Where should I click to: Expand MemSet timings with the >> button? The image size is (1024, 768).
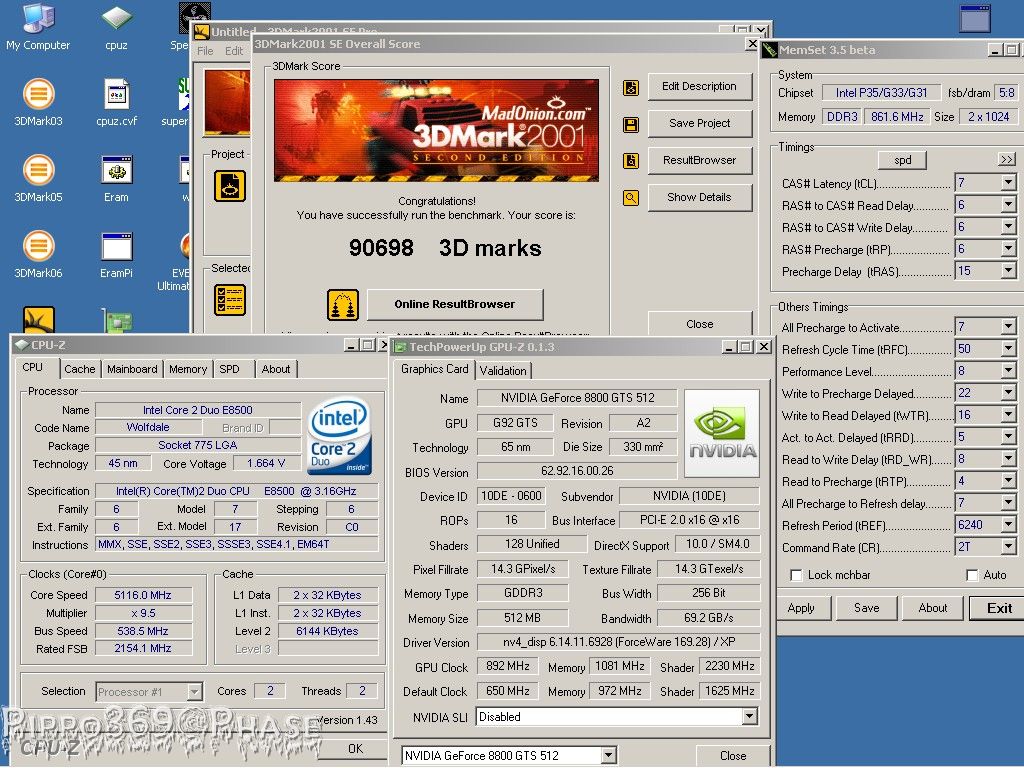(x=1006, y=159)
